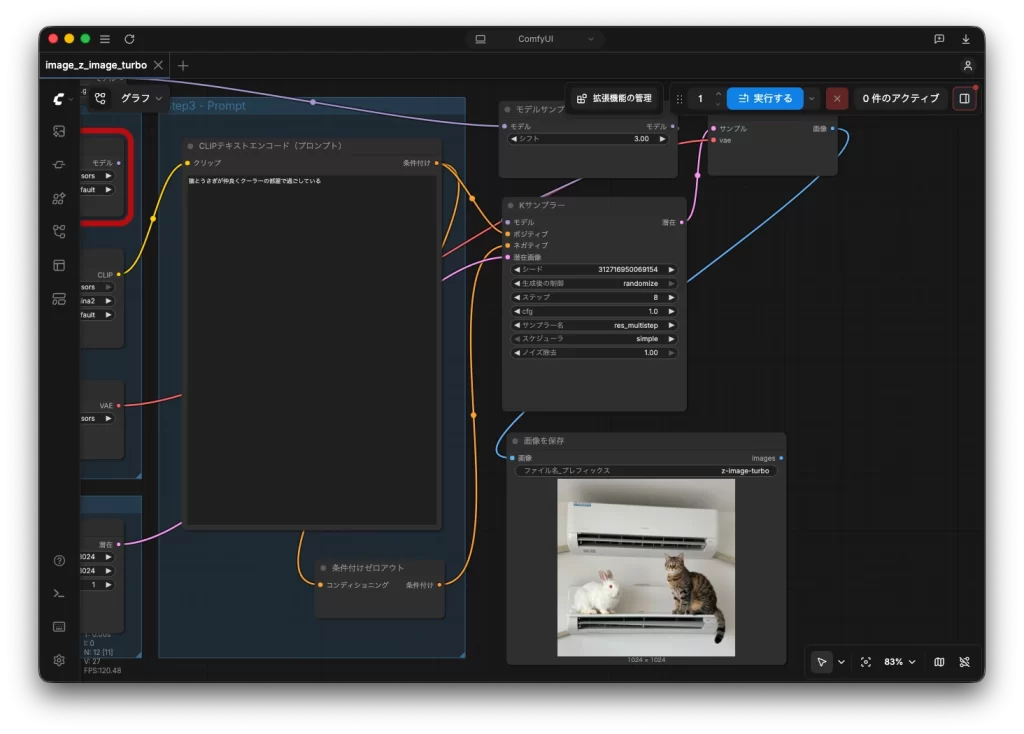The image size is (1024, 734).
Task: Toggle link visibility icon at bottom right
Action: 965,662
